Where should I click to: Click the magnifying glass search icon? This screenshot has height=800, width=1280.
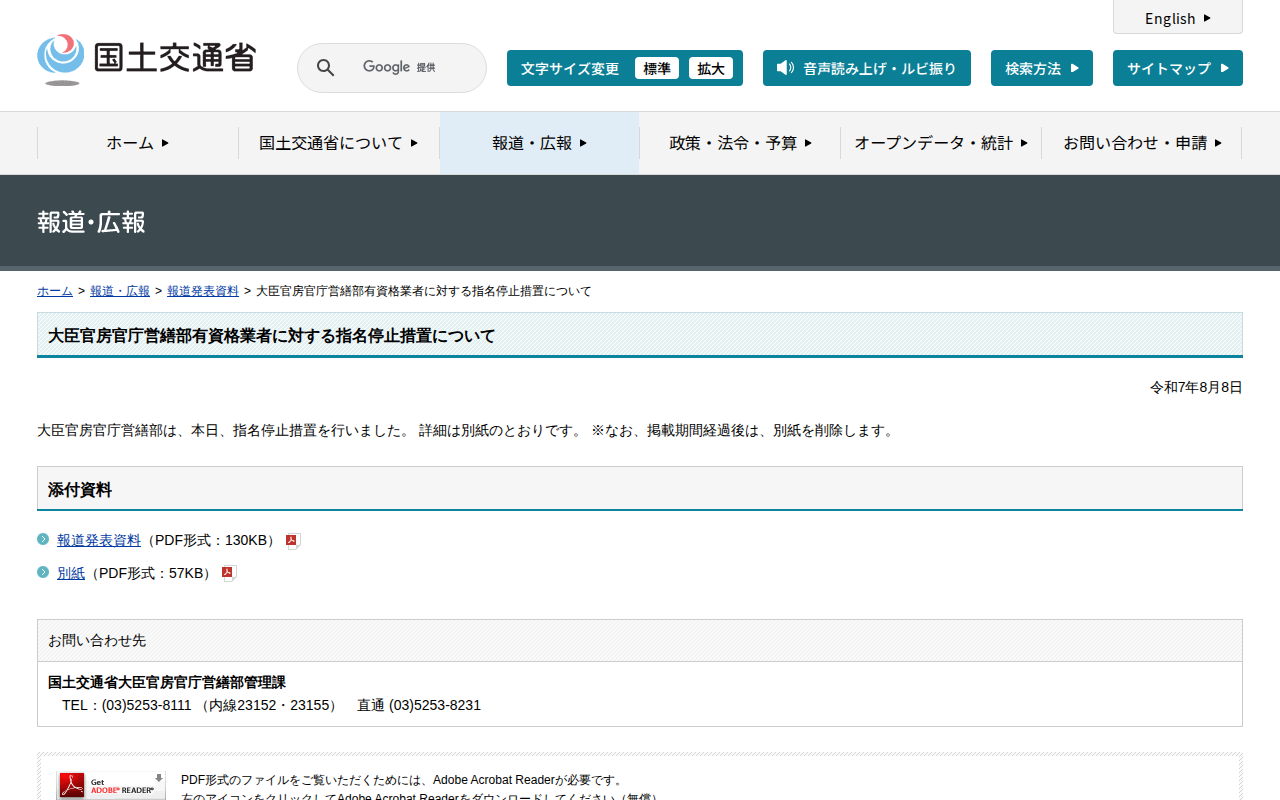(325, 68)
